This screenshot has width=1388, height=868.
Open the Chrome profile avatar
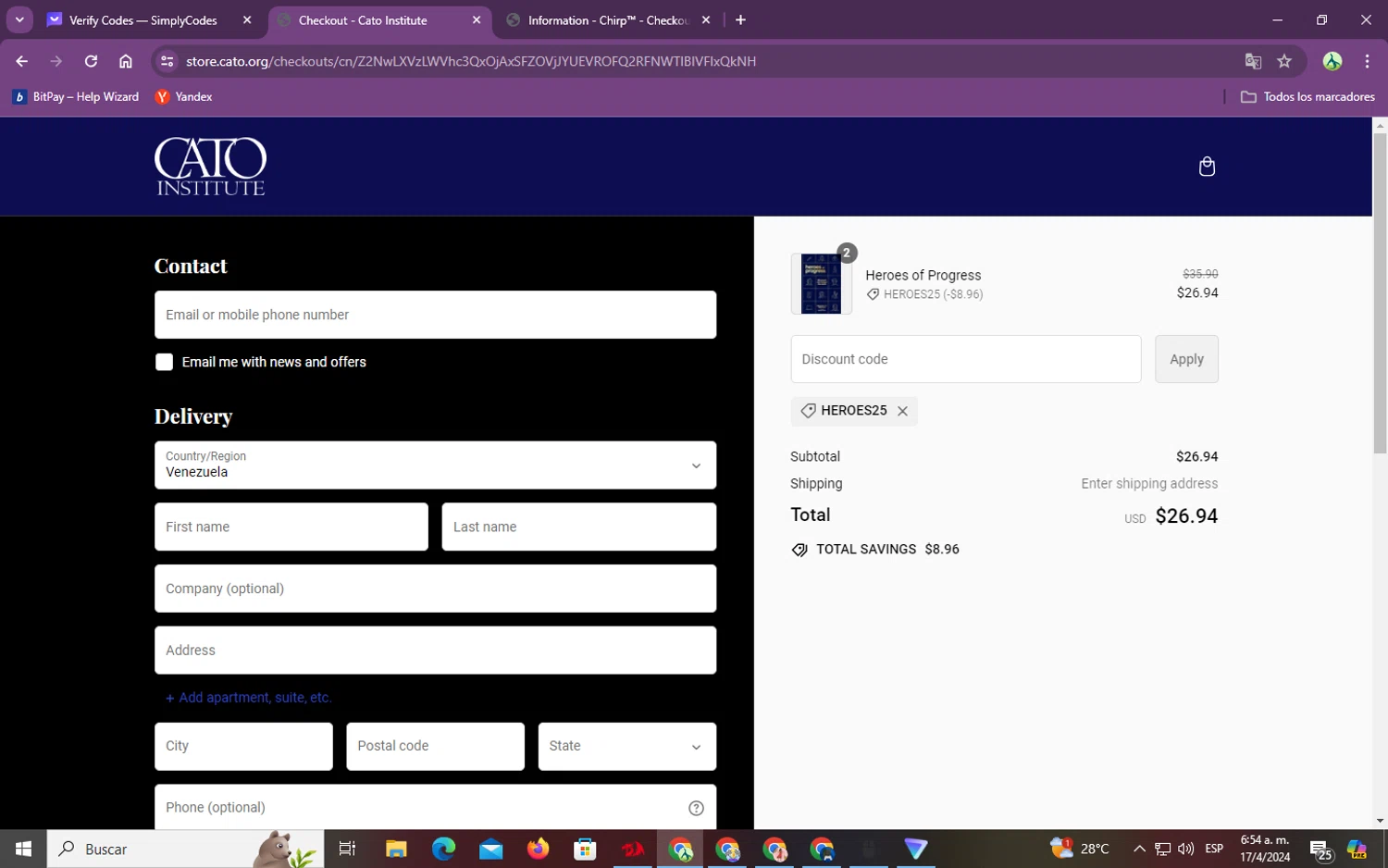[1332, 61]
